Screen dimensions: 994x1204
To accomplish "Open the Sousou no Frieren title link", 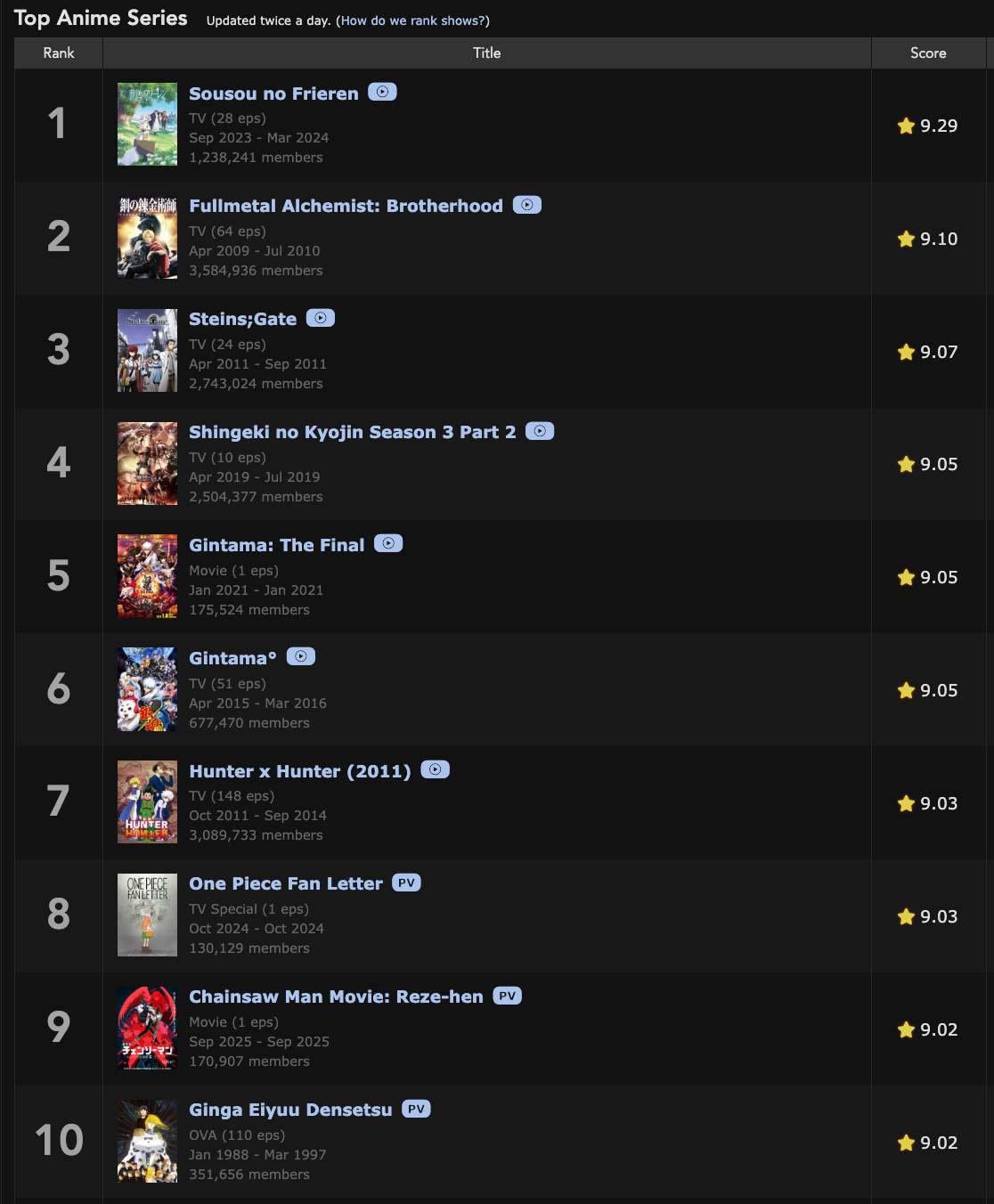I will click(273, 94).
